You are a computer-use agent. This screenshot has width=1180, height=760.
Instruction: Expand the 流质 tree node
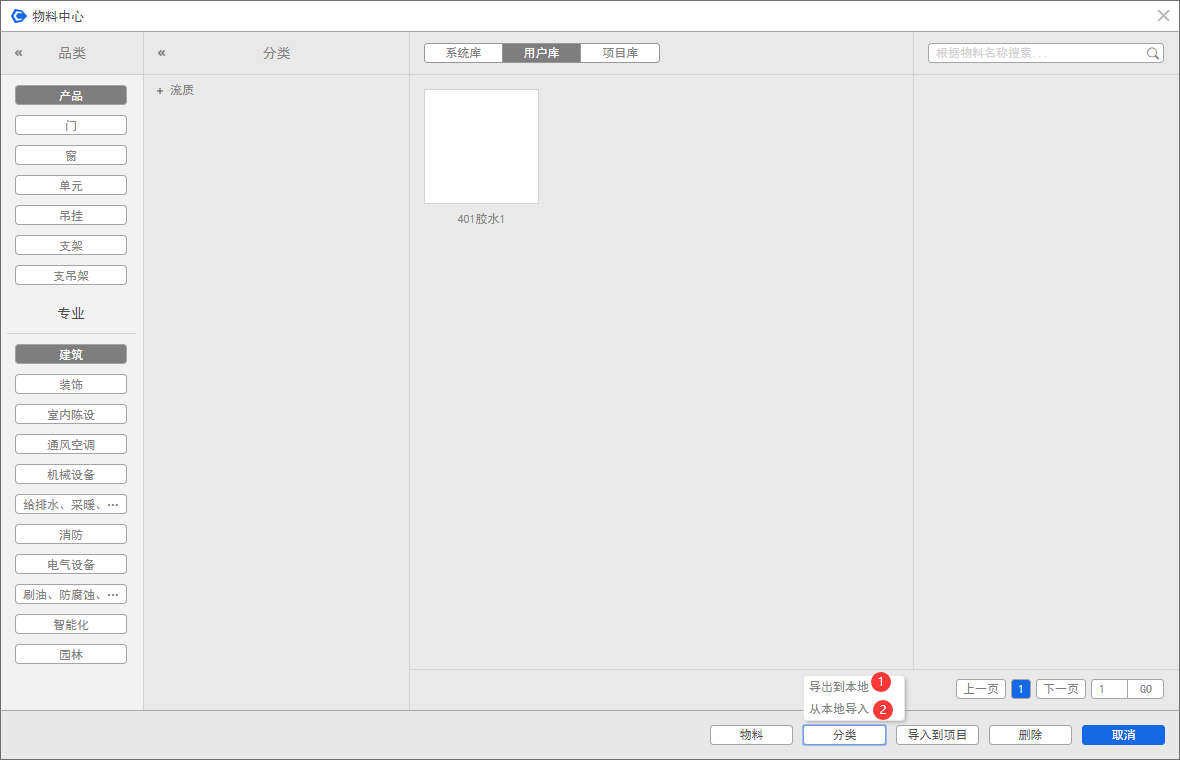pyautogui.click(x=159, y=91)
